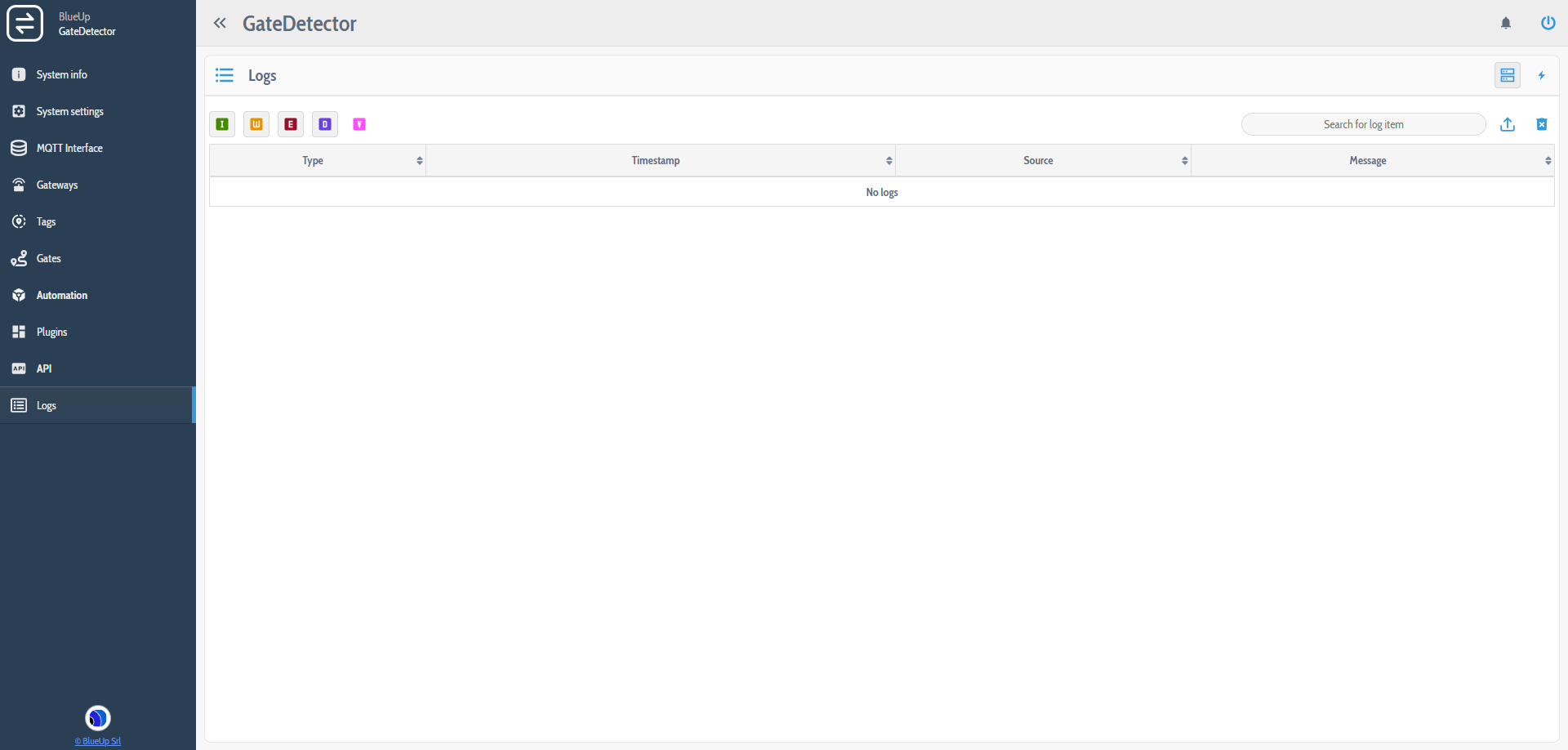Image resolution: width=1568 pixels, height=750 pixels.
Task: Click the export logs upload icon
Action: [x=1508, y=124]
